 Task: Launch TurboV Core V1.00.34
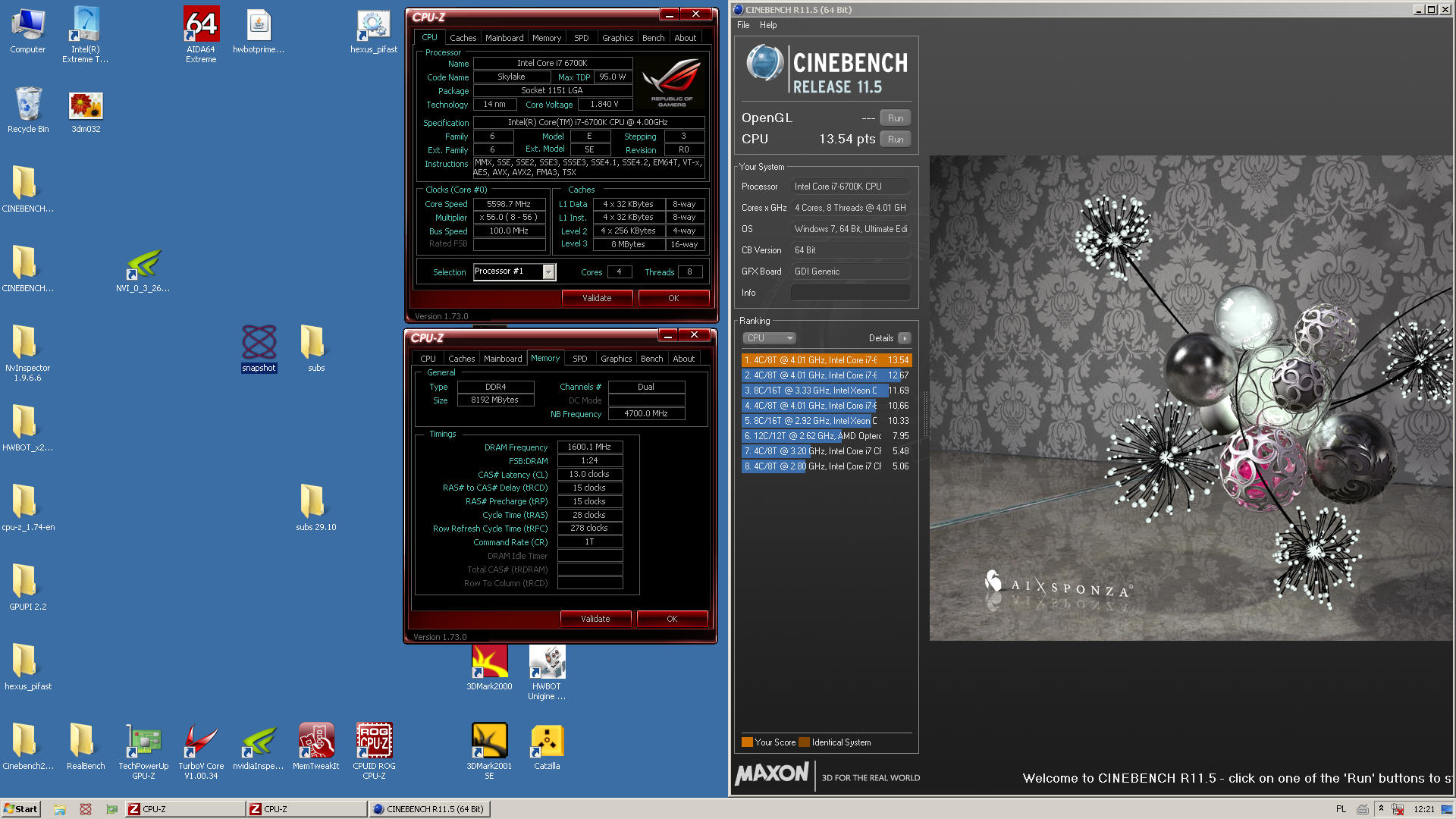201,751
